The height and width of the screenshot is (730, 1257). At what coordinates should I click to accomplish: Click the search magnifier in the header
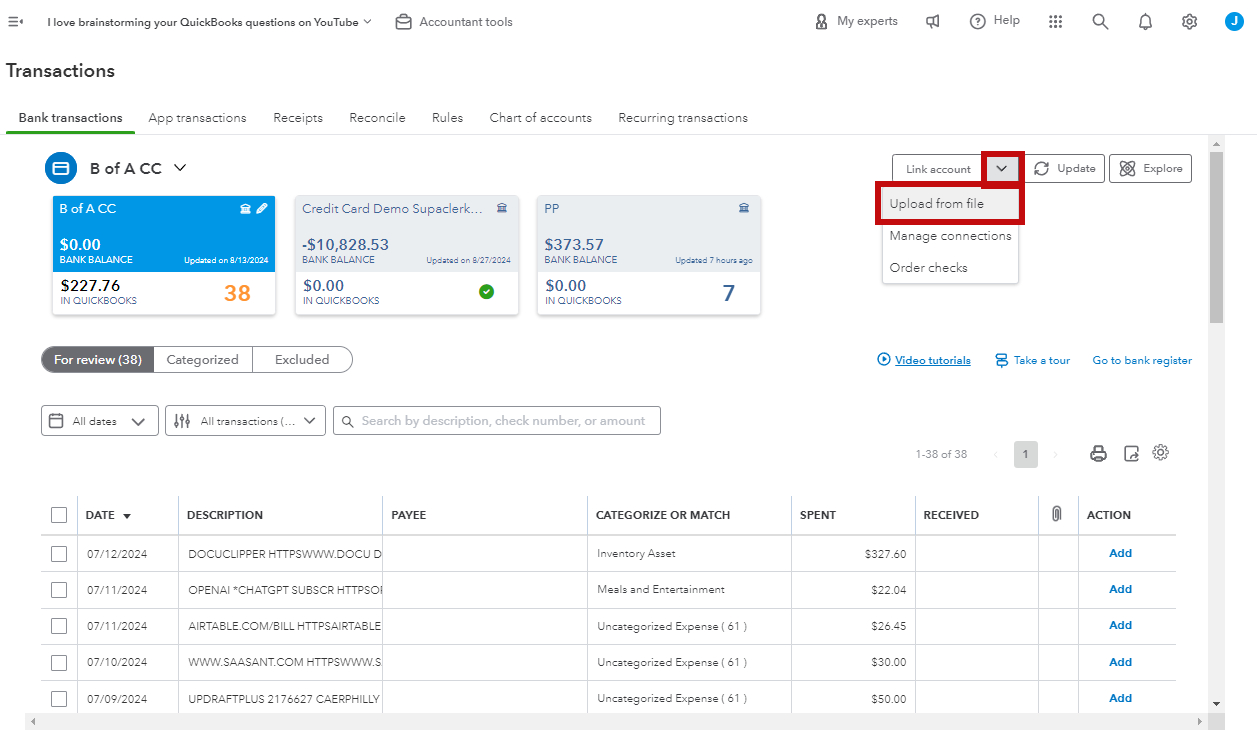[x=1100, y=22]
